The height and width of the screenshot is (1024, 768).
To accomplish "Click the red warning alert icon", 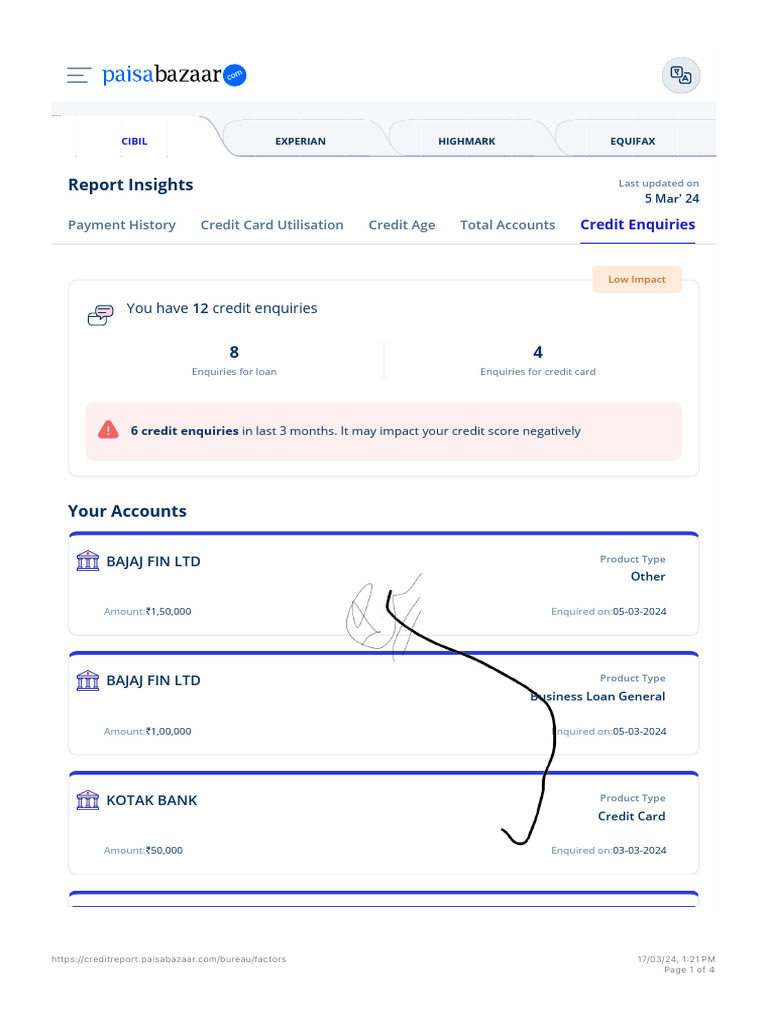I will pyautogui.click(x=108, y=431).
